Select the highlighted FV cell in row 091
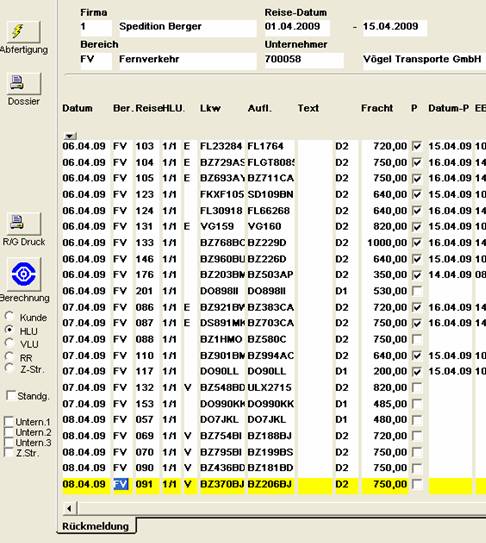 click(x=121, y=484)
